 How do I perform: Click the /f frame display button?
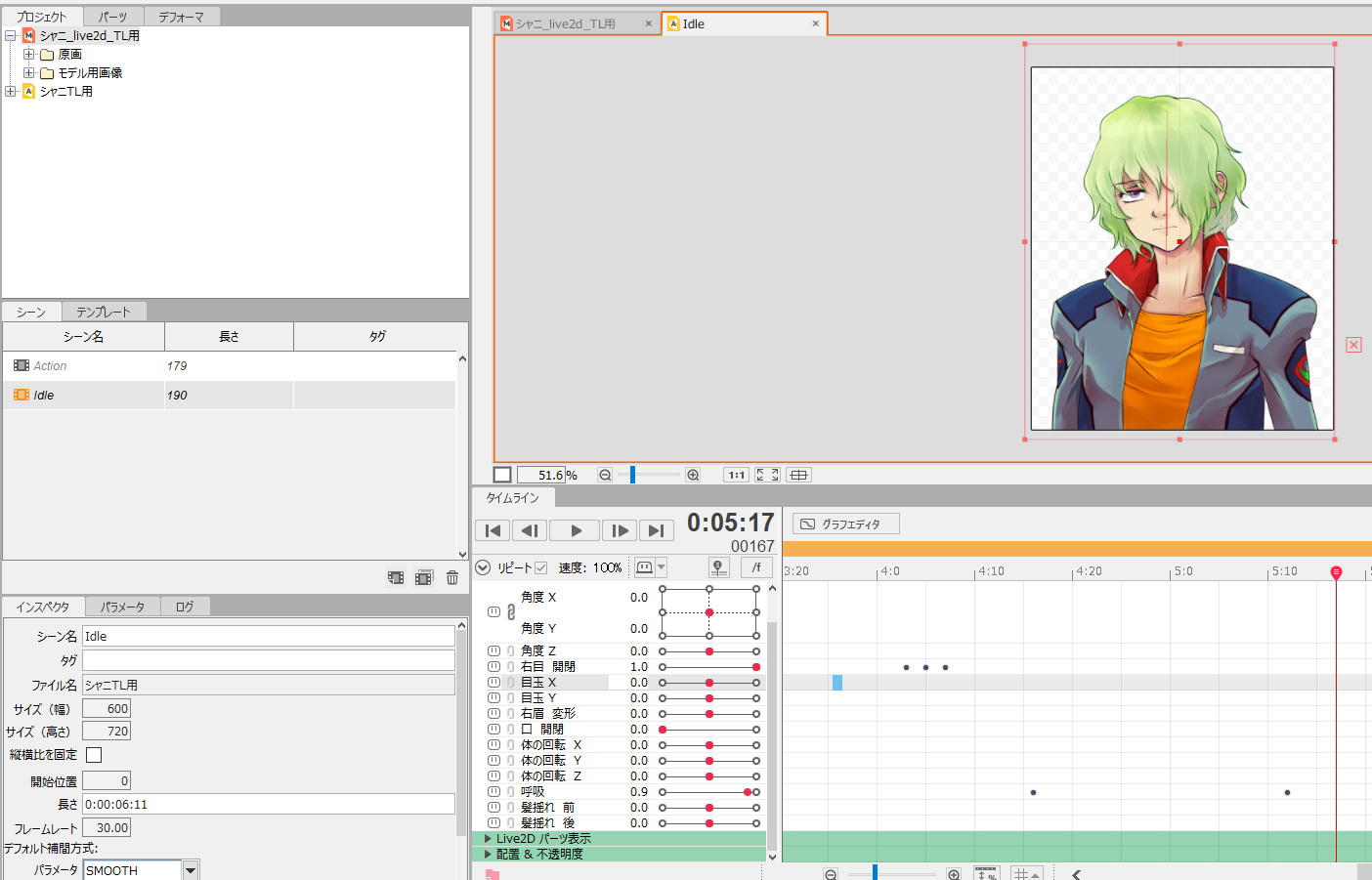[757, 567]
